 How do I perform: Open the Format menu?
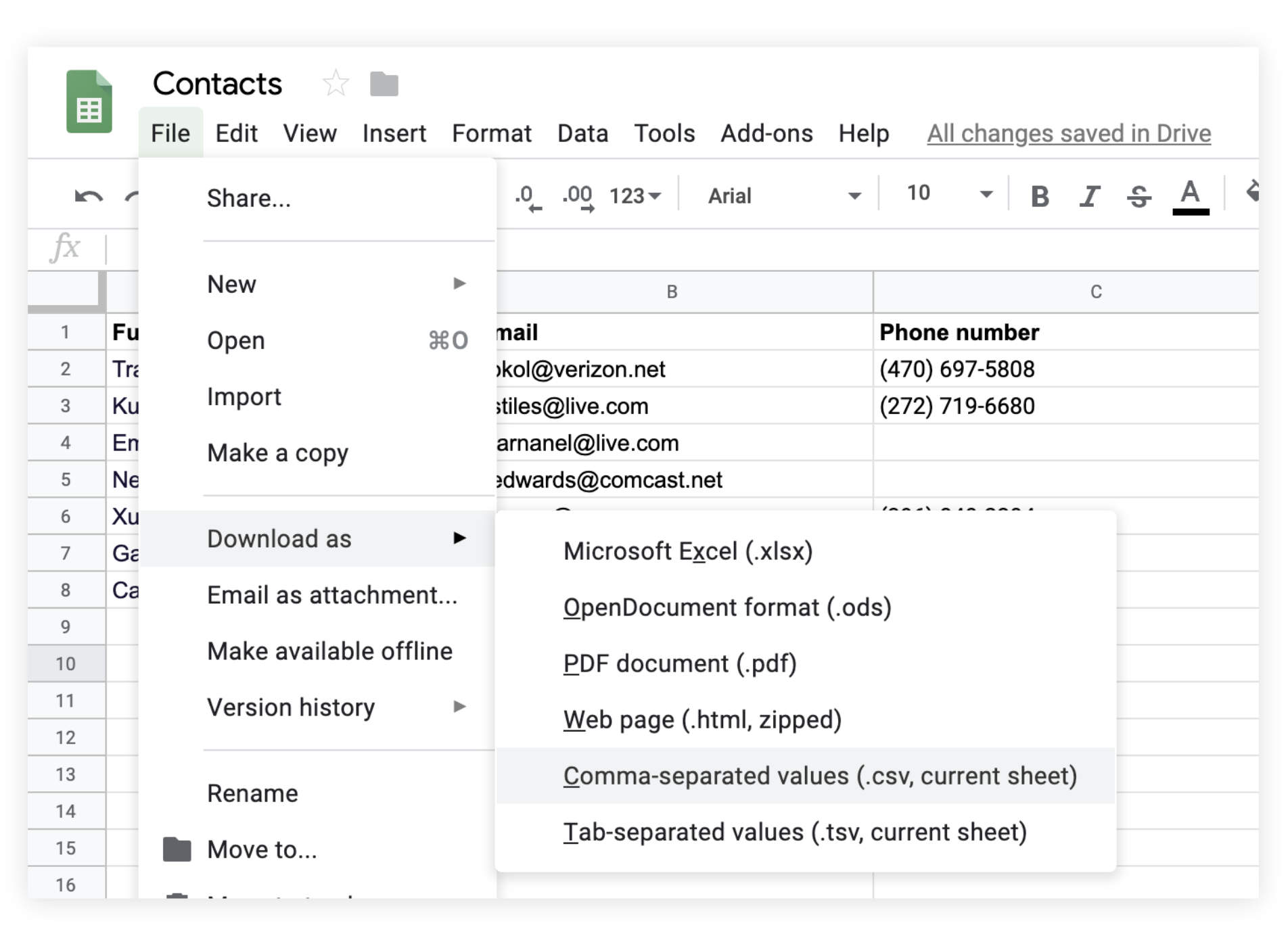(492, 133)
